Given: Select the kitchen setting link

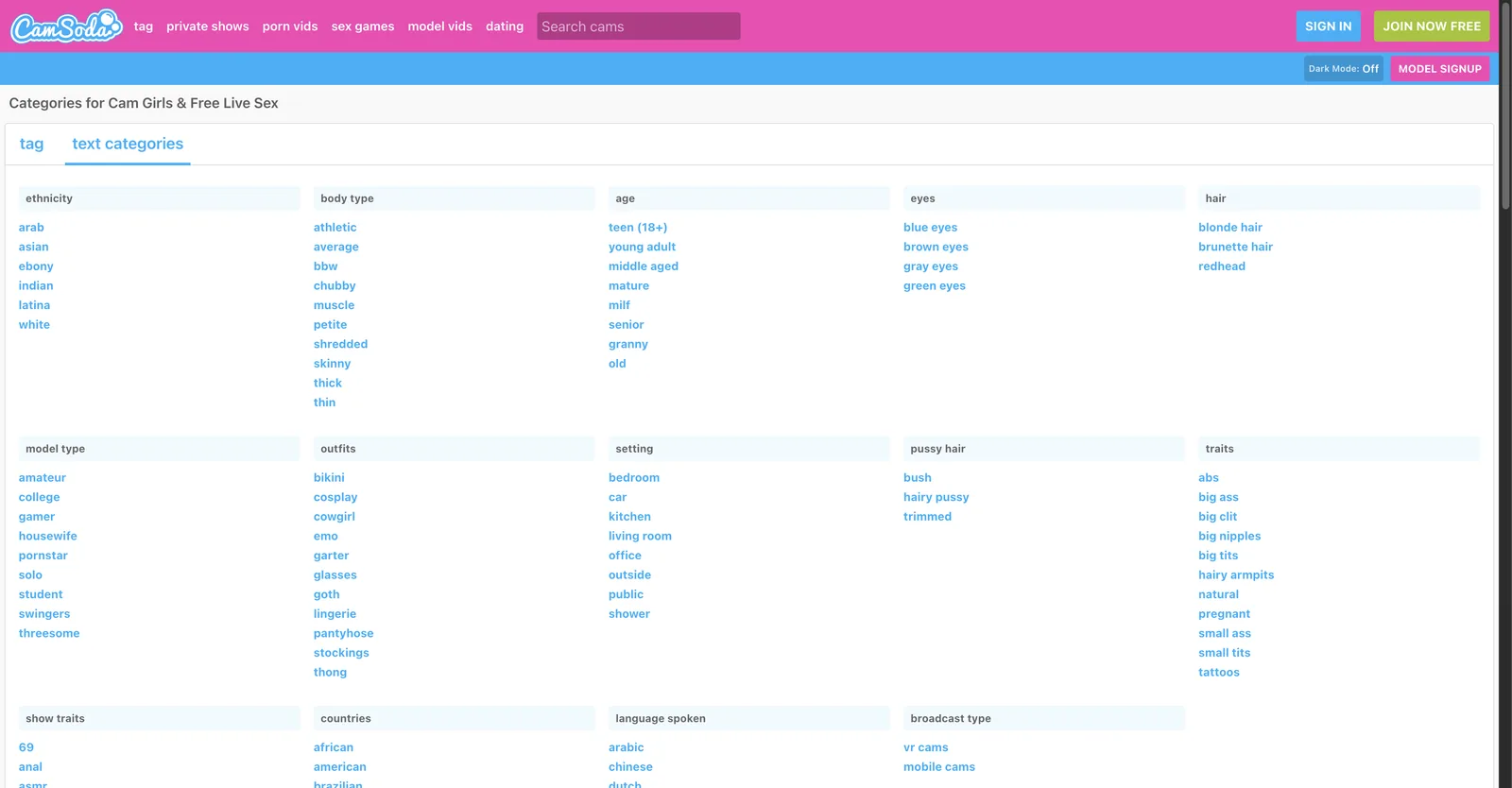Looking at the screenshot, I should pos(630,517).
